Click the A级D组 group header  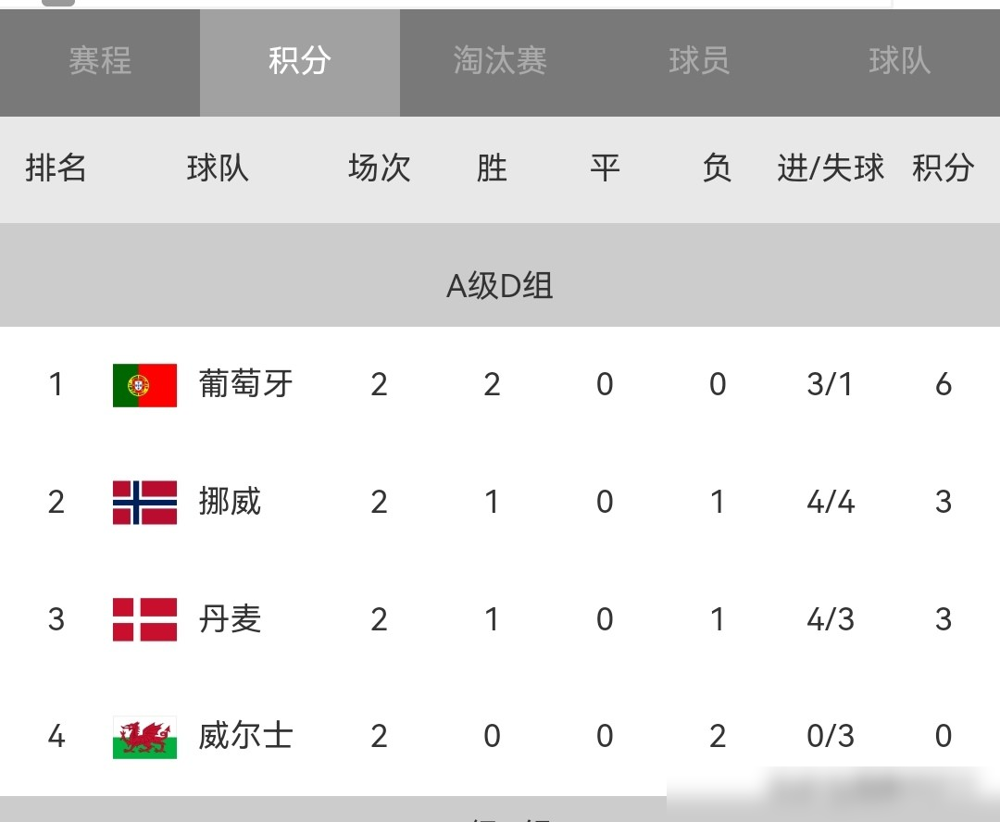[500, 285]
